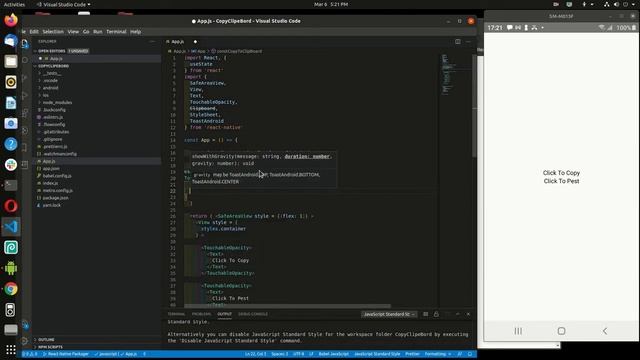Image resolution: width=640 pixels, height=360 pixels.
Task: Click editor horizontal scrollbar
Action: [287, 306]
